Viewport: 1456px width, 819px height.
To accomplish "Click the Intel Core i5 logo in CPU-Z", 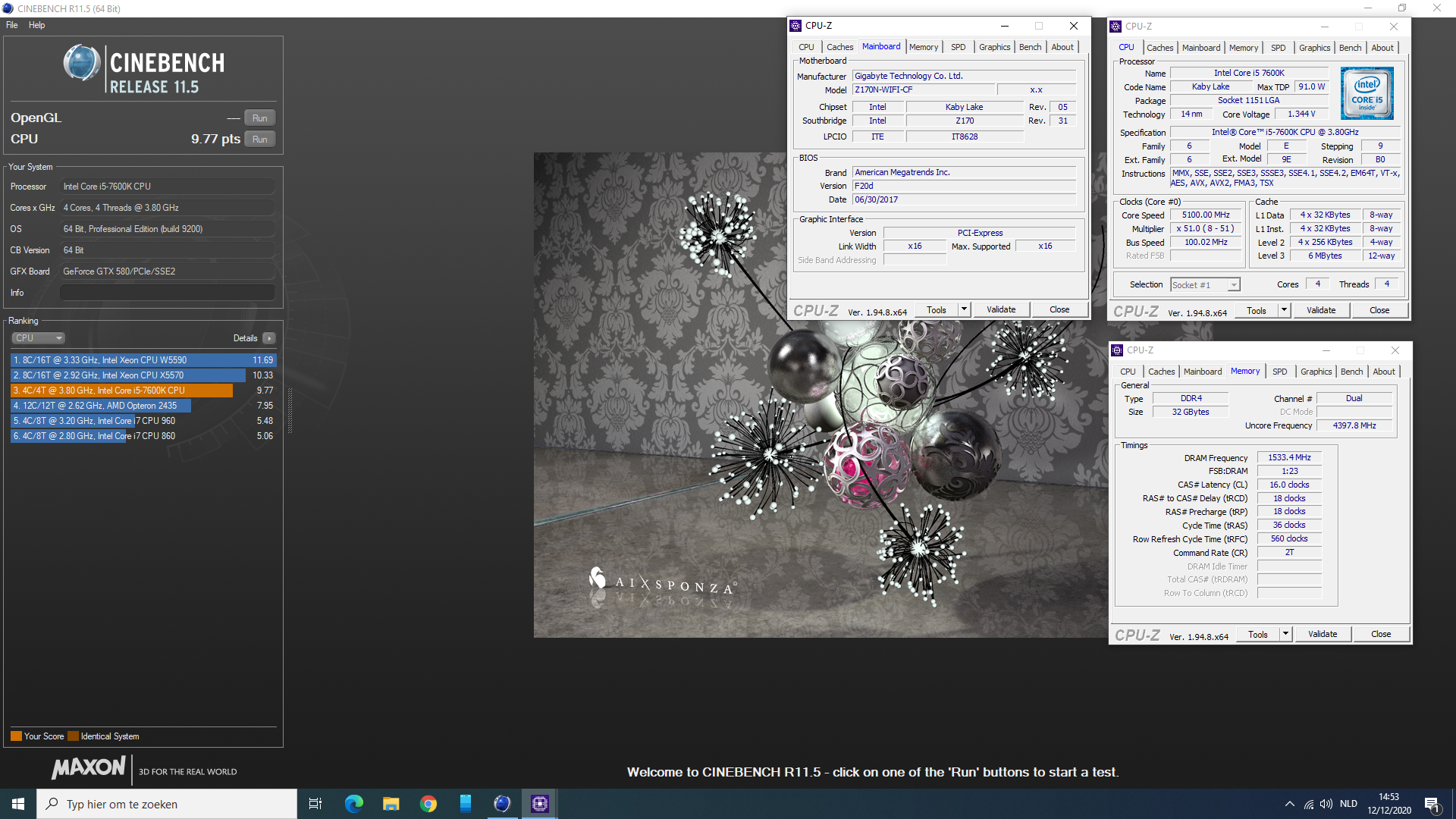I will click(1367, 93).
